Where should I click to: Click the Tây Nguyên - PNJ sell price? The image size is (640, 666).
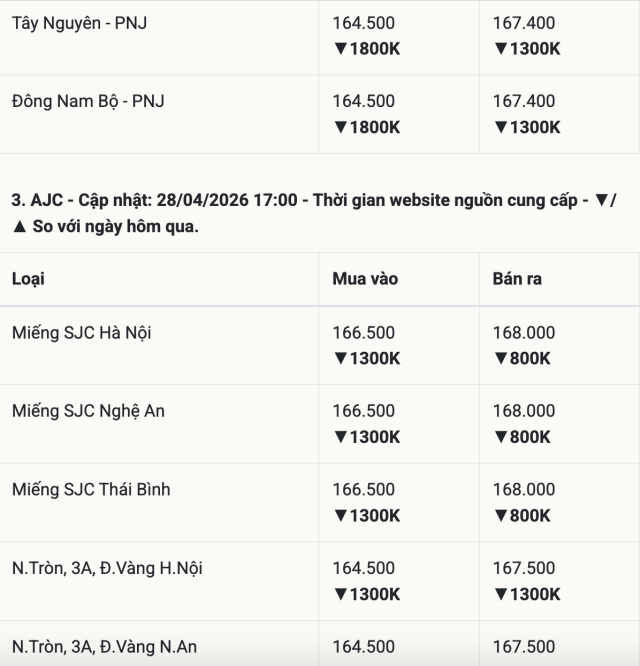coord(524,23)
